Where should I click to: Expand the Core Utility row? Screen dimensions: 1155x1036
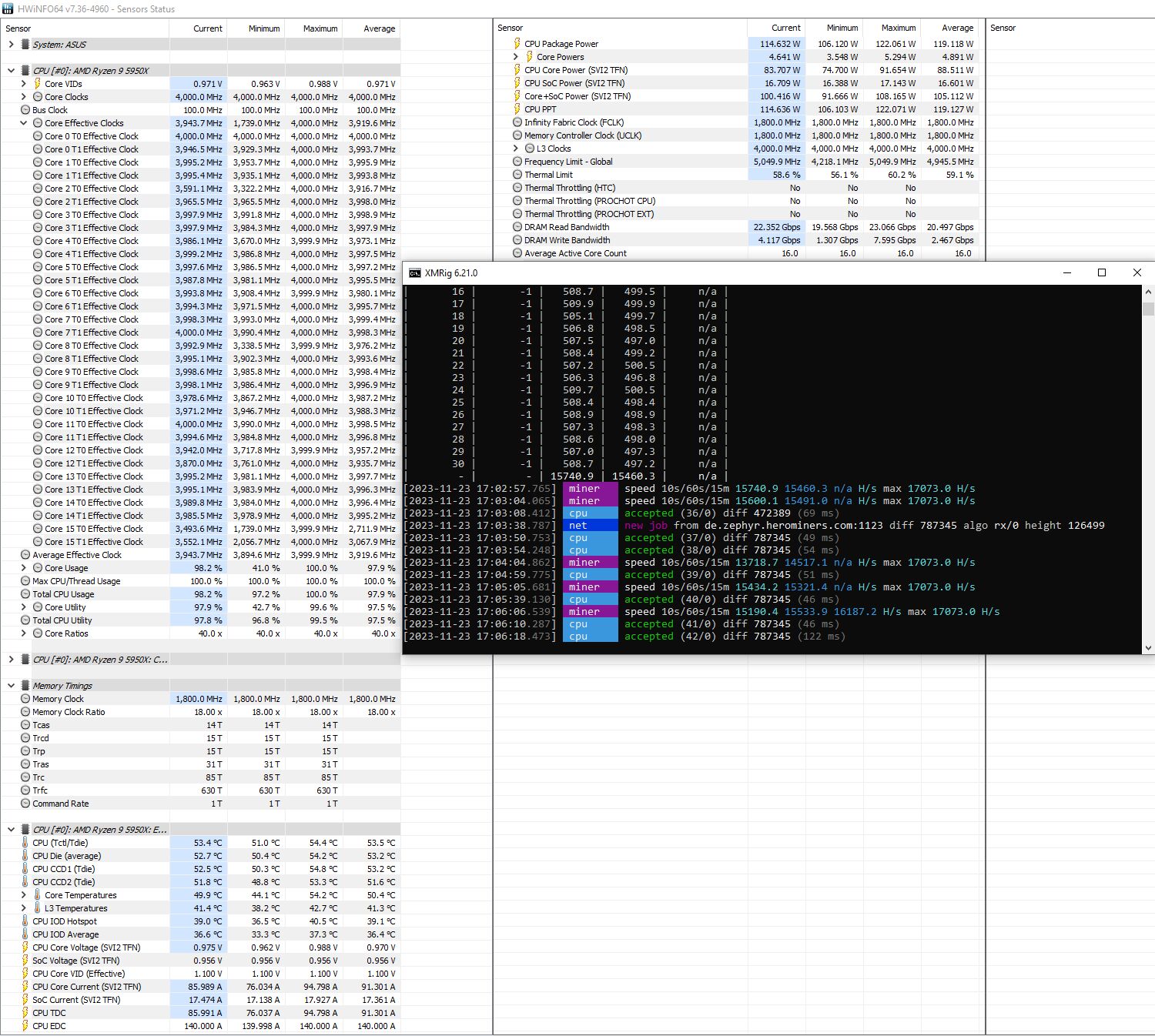coord(23,607)
